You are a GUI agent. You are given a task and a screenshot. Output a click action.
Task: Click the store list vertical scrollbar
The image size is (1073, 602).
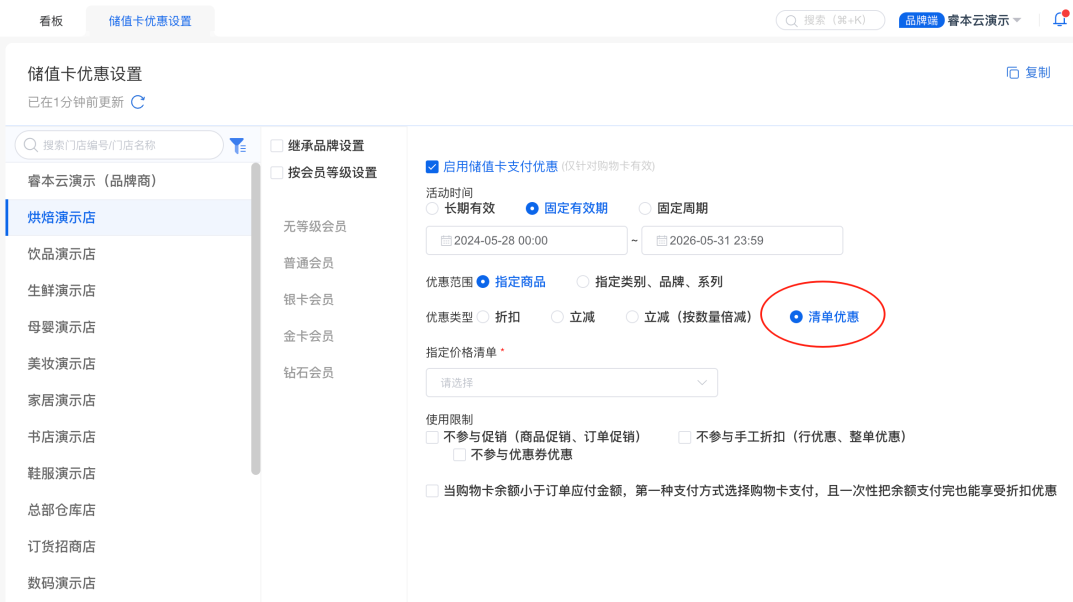(256, 320)
